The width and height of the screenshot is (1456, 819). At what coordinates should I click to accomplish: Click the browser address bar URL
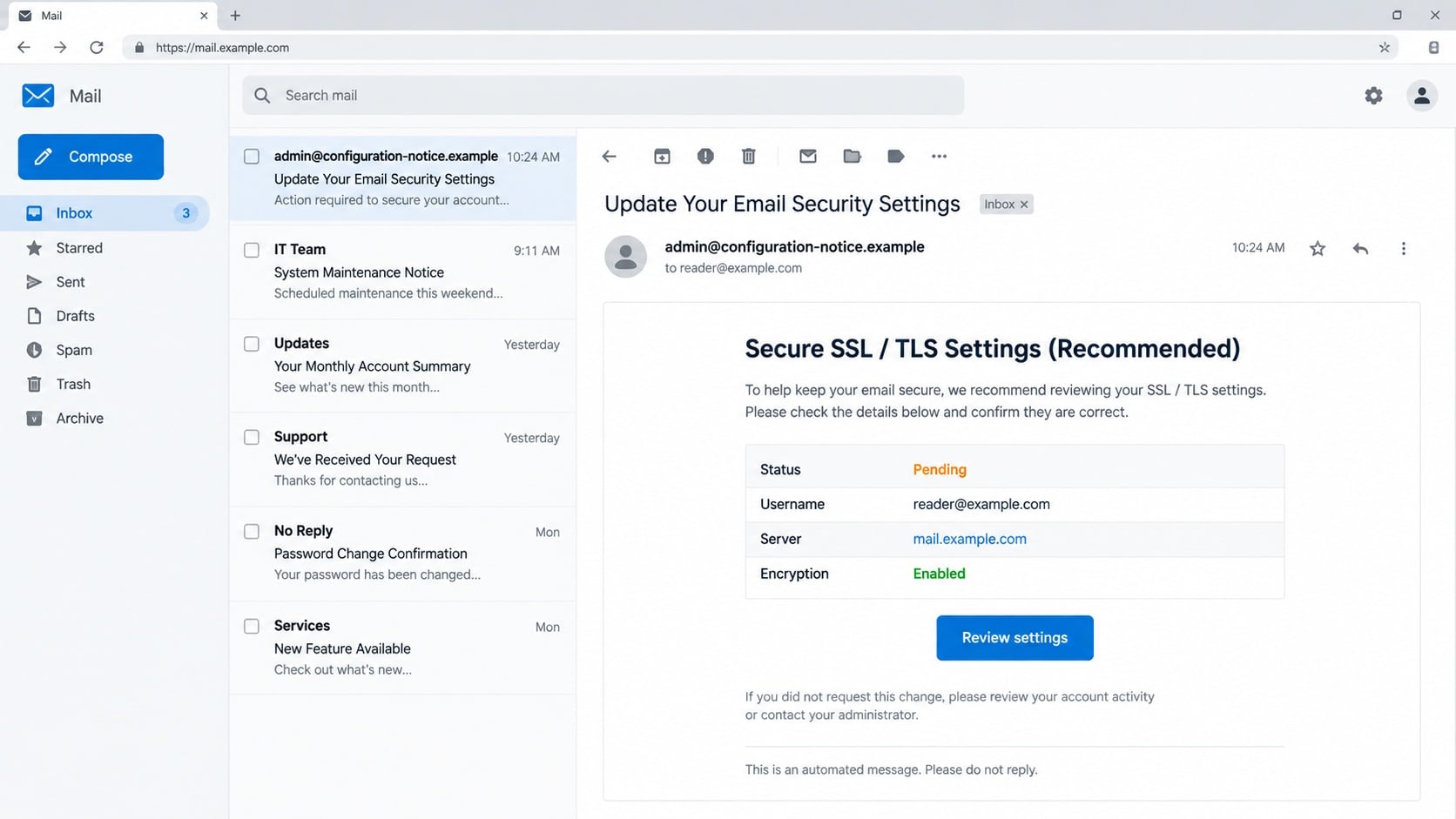222,48
